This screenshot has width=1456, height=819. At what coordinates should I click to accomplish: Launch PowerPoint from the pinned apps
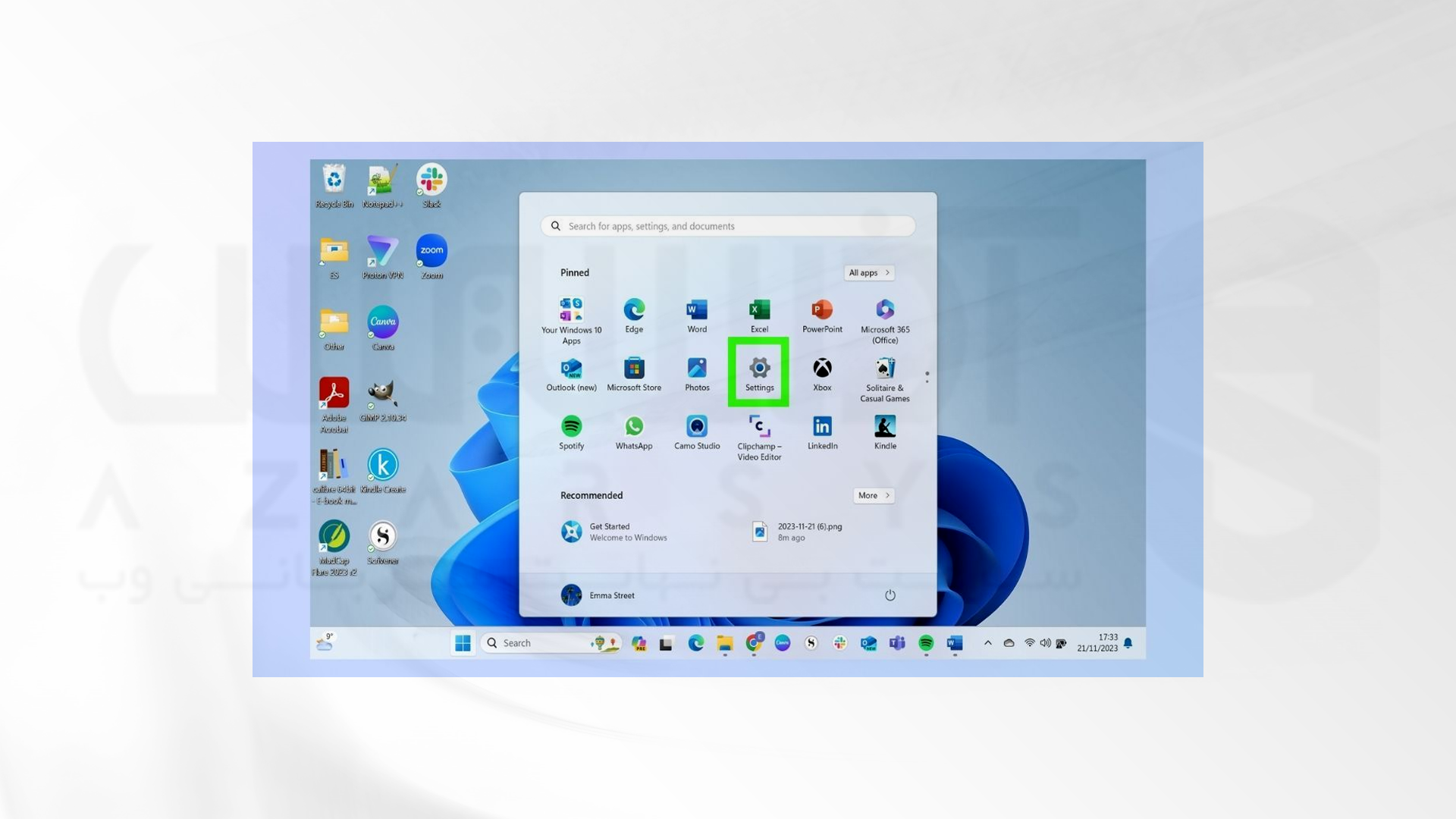pos(822,315)
